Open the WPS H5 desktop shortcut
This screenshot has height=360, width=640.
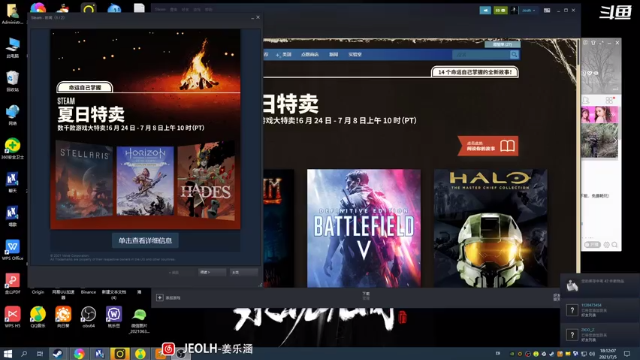(12, 317)
